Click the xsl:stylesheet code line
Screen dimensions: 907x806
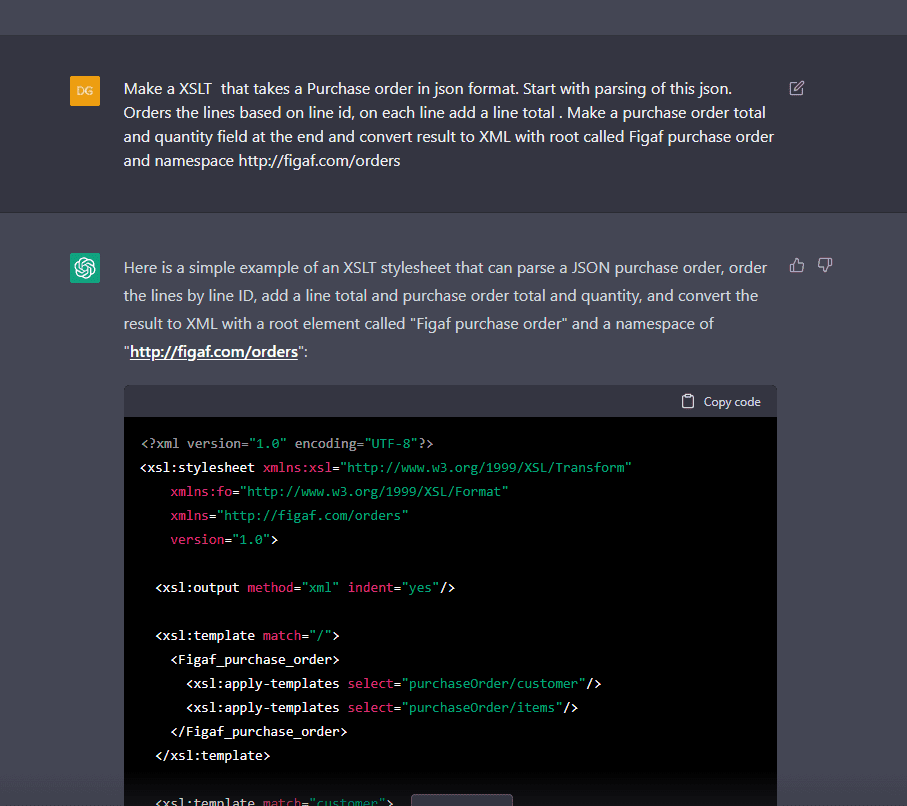386,468
